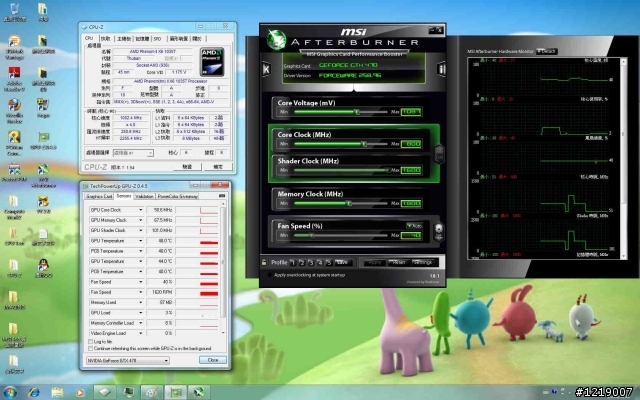This screenshot has height=400, width=640.
Task: Expand the GPU Shader Clock sensor dropdown
Action: [x=141, y=230]
